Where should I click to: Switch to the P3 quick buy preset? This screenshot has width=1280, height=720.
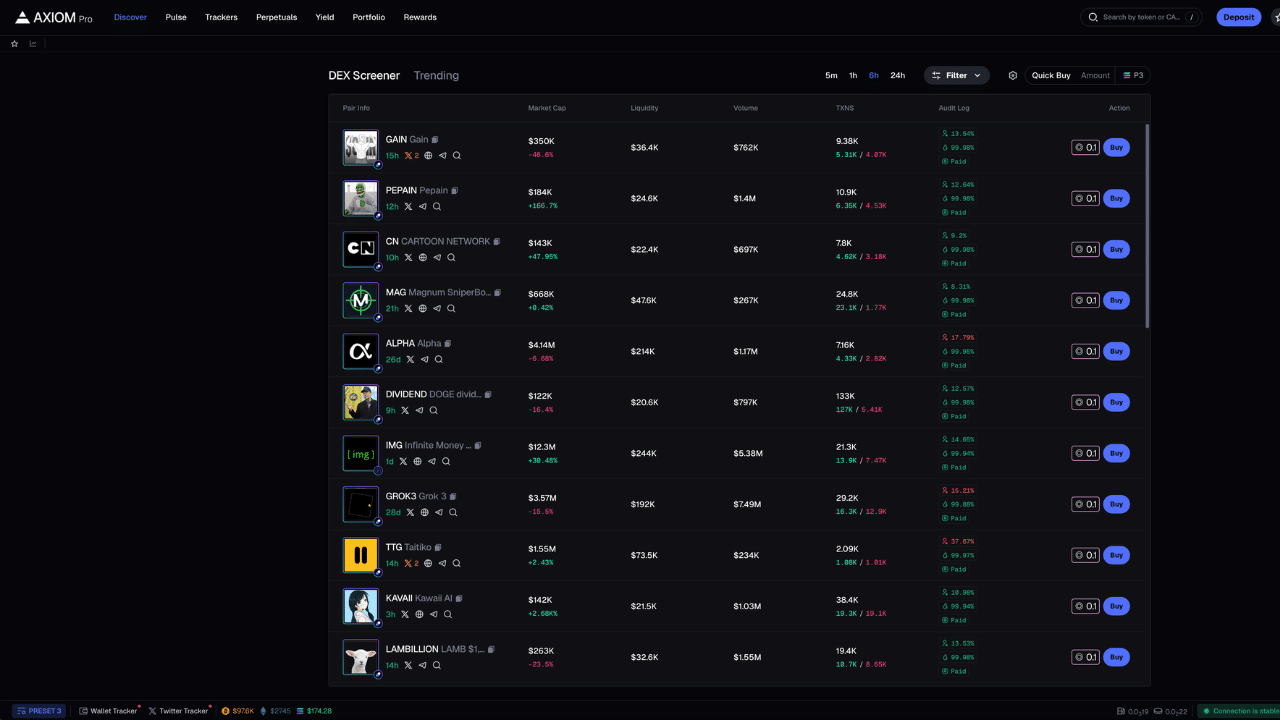click(1134, 75)
